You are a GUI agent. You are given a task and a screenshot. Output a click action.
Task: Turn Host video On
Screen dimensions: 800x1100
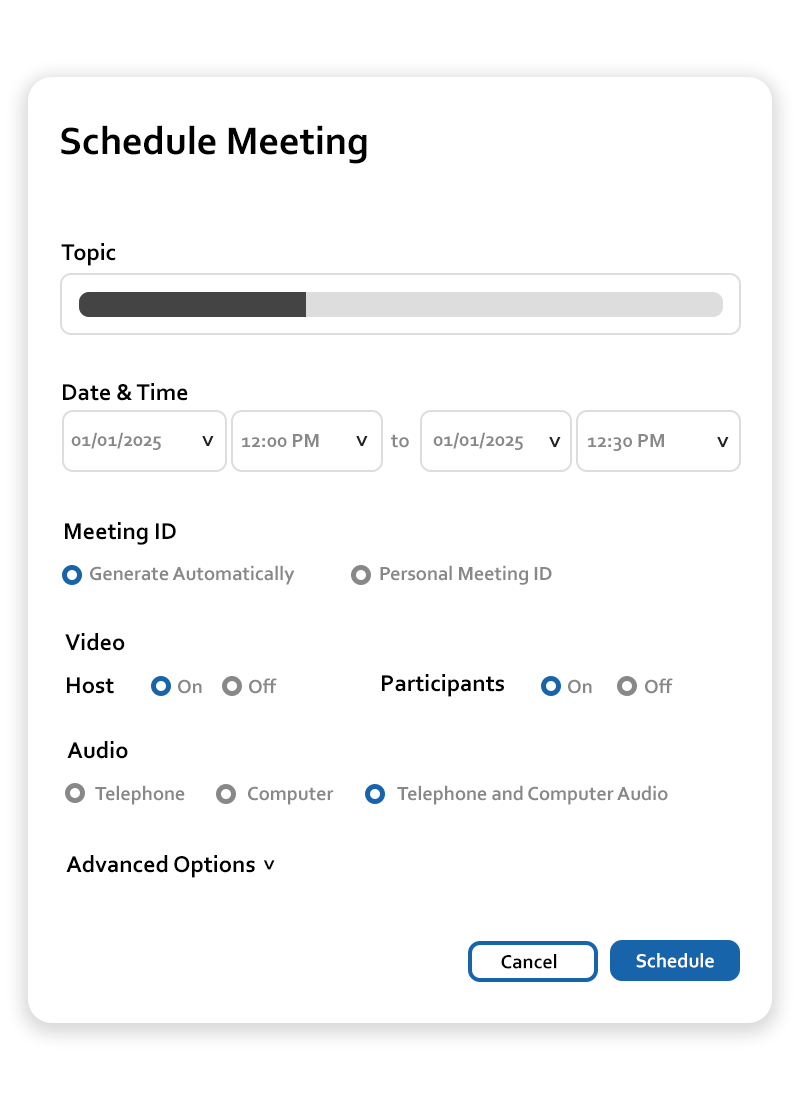(x=161, y=687)
